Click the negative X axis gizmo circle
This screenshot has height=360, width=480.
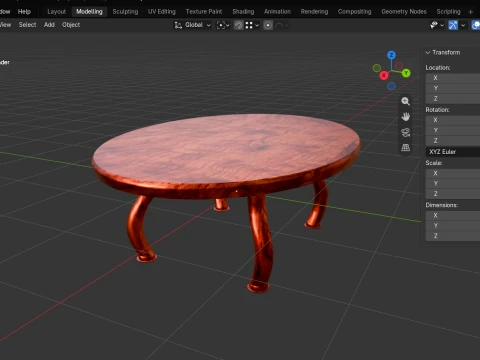pyautogui.click(x=399, y=66)
